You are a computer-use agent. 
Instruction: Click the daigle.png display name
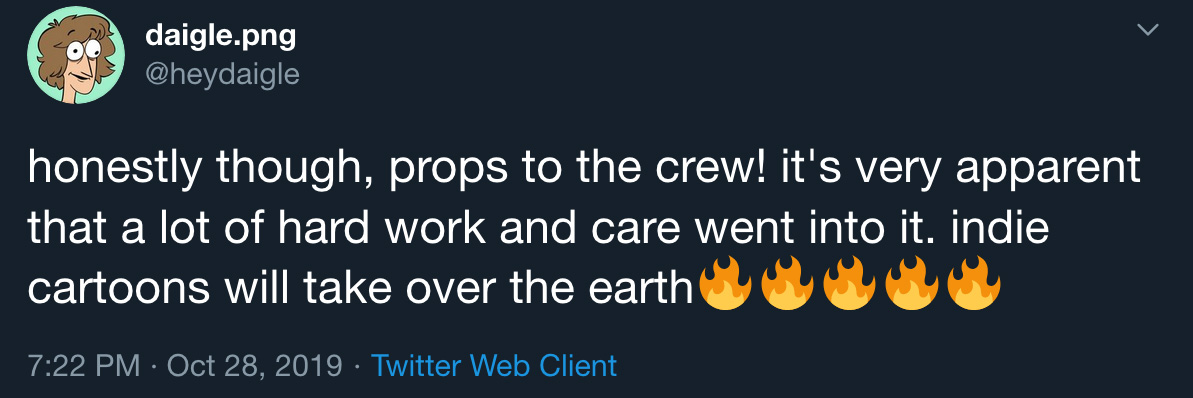pyautogui.click(x=221, y=35)
